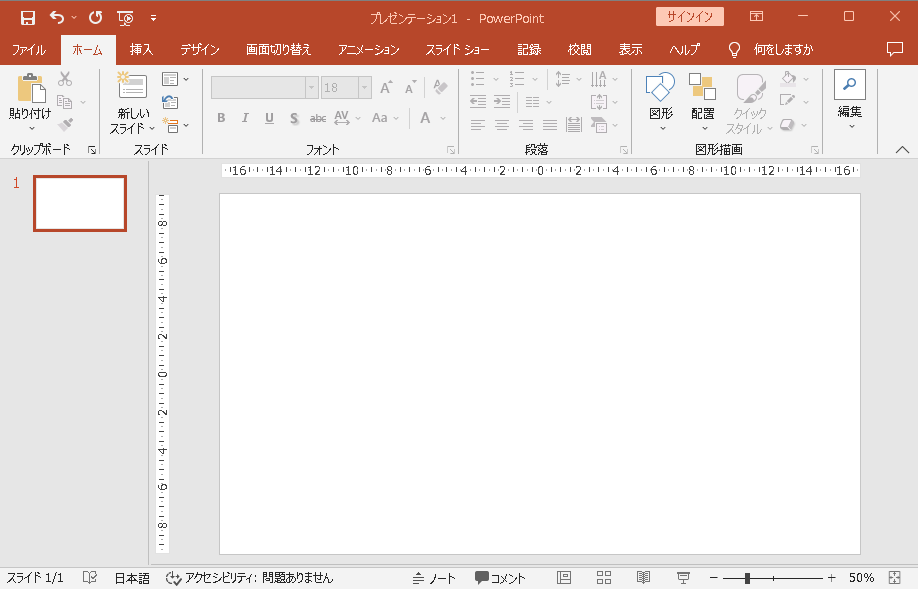Viewport: 918px width, 589px height.
Task: Click the Tell me (何をしますか) search box
Action: tap(783, 50)
